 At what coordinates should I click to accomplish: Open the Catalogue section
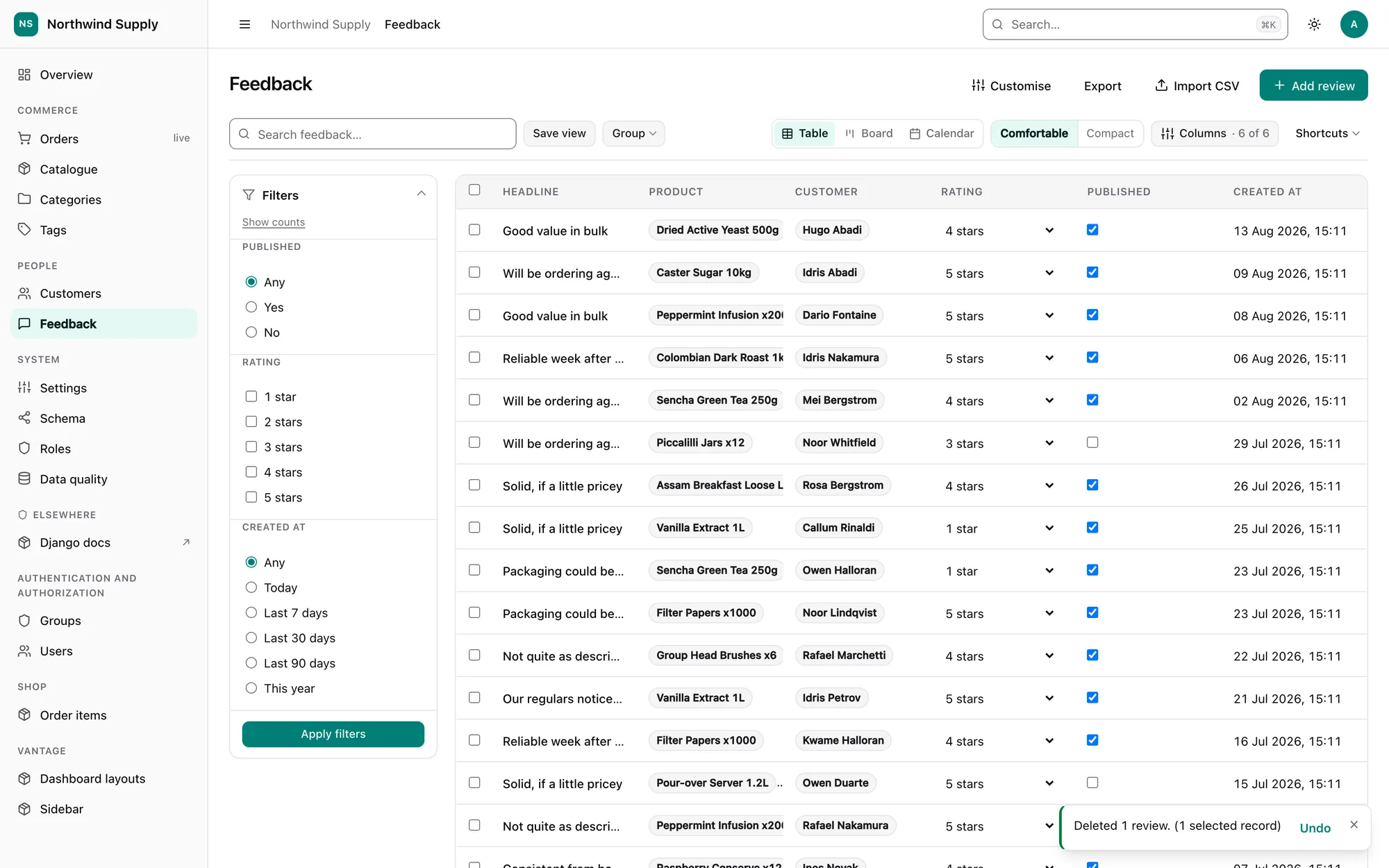103,169
